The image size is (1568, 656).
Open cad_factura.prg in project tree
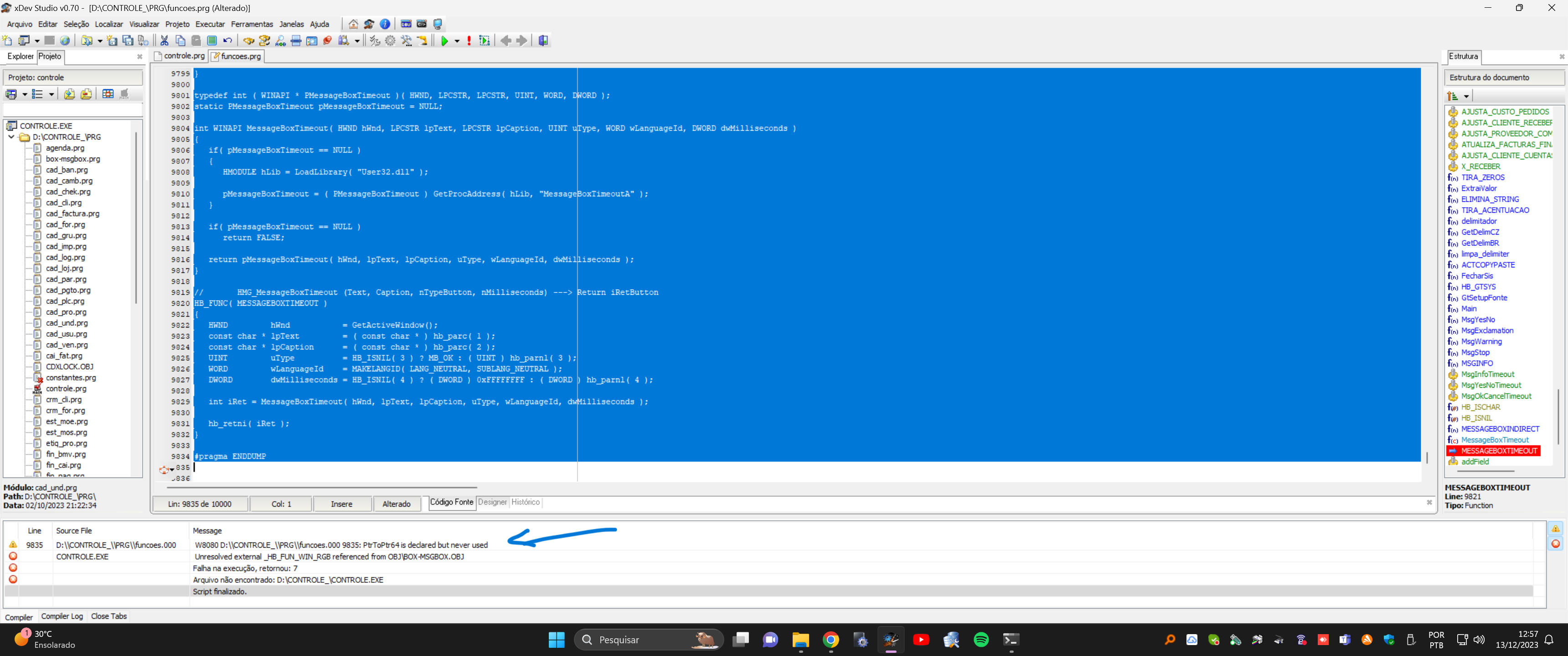click(x=72, y=214)
